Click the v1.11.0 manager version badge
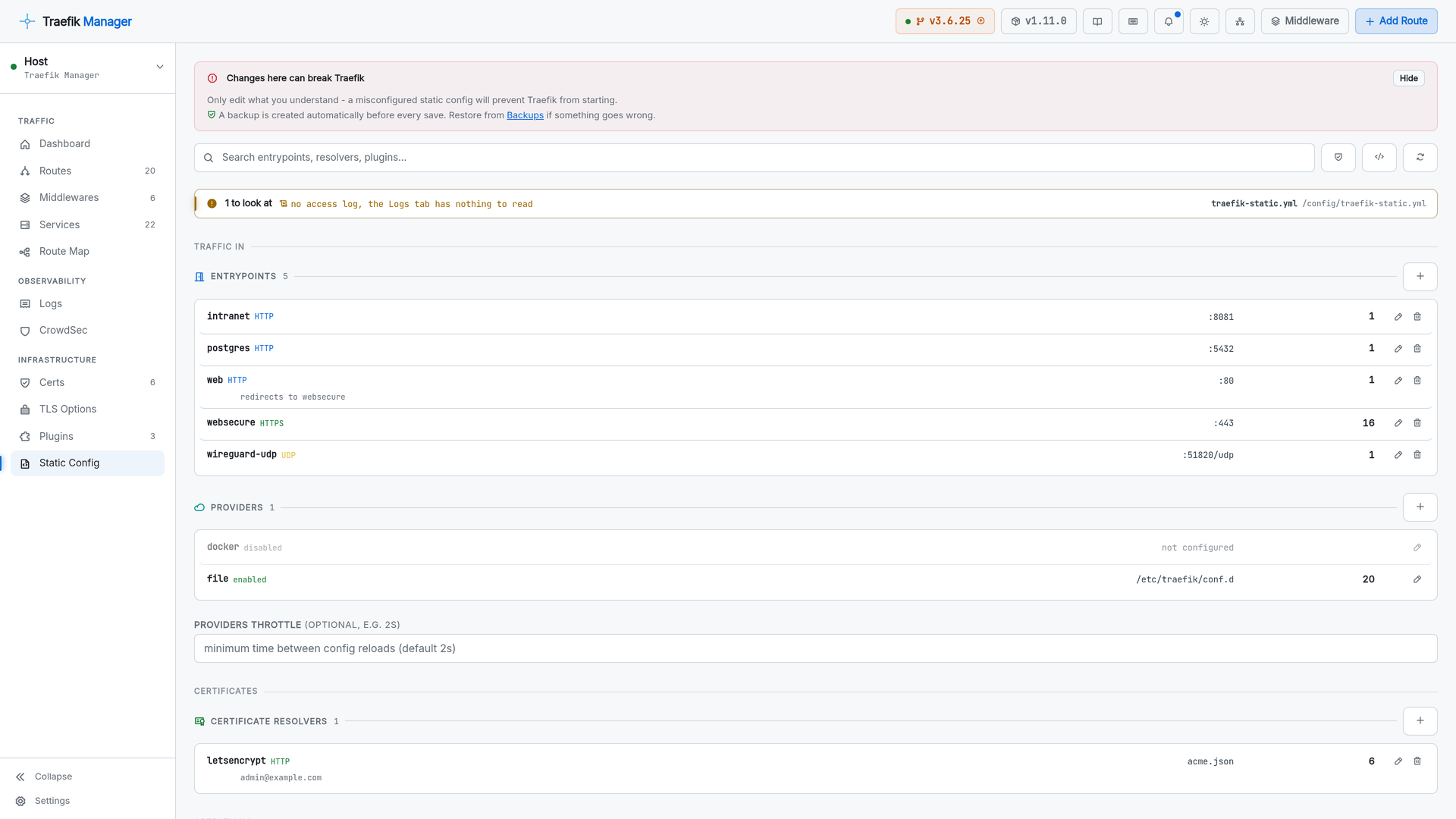Viewport: 1456px width, 819px height. coord(1038,21)
